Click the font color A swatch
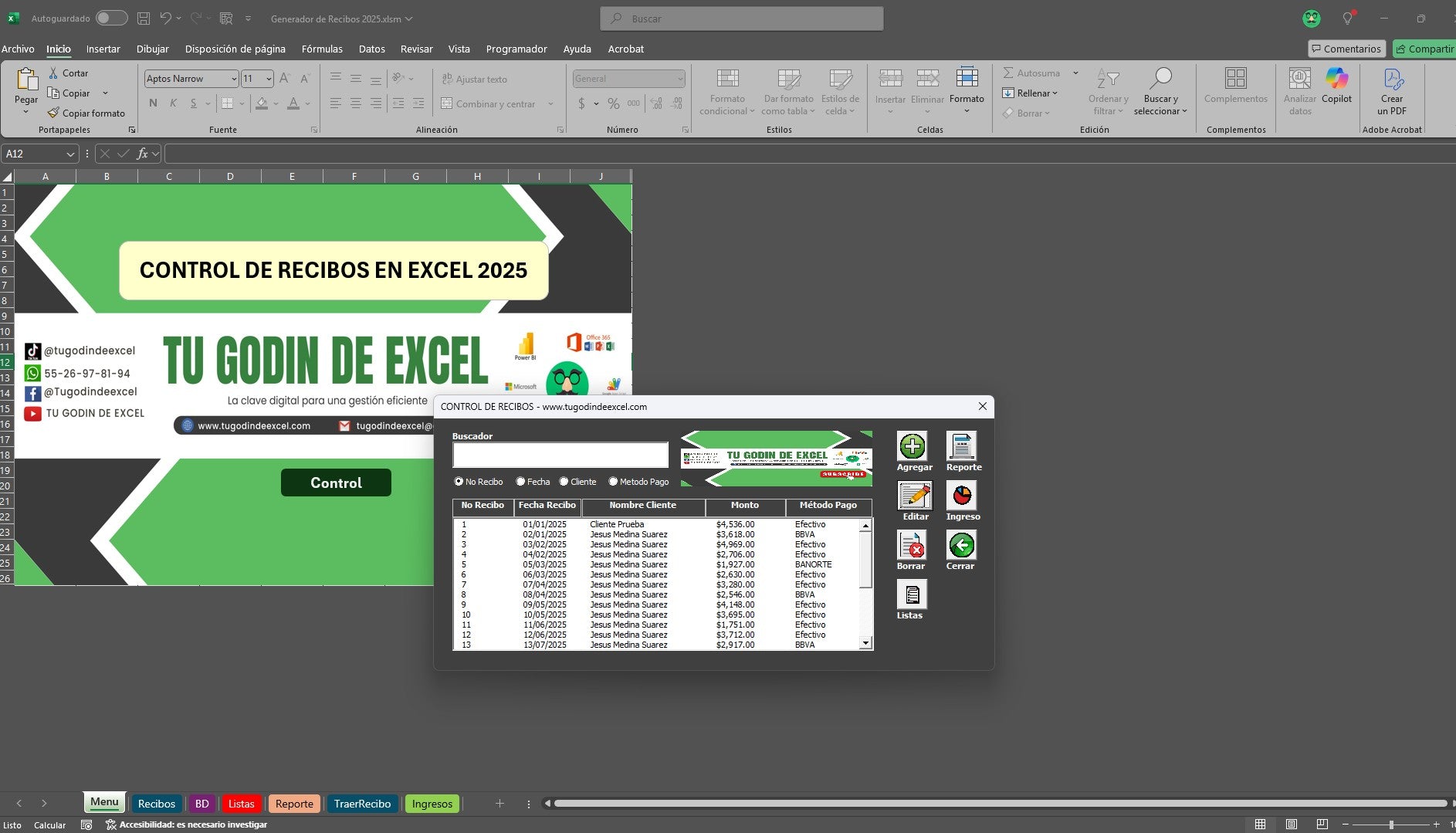 pos(293,103)
